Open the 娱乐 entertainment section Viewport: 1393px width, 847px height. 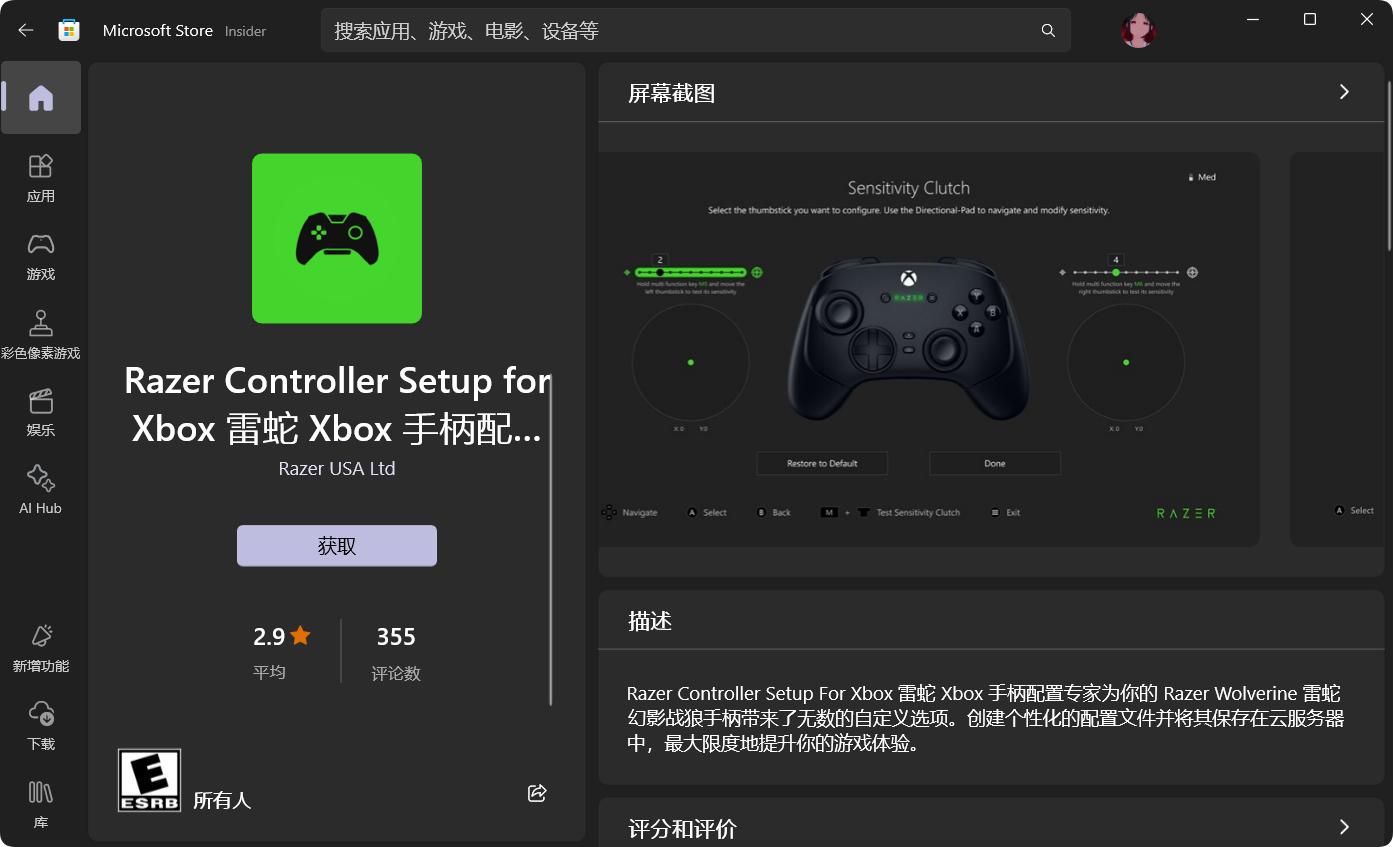41,412
